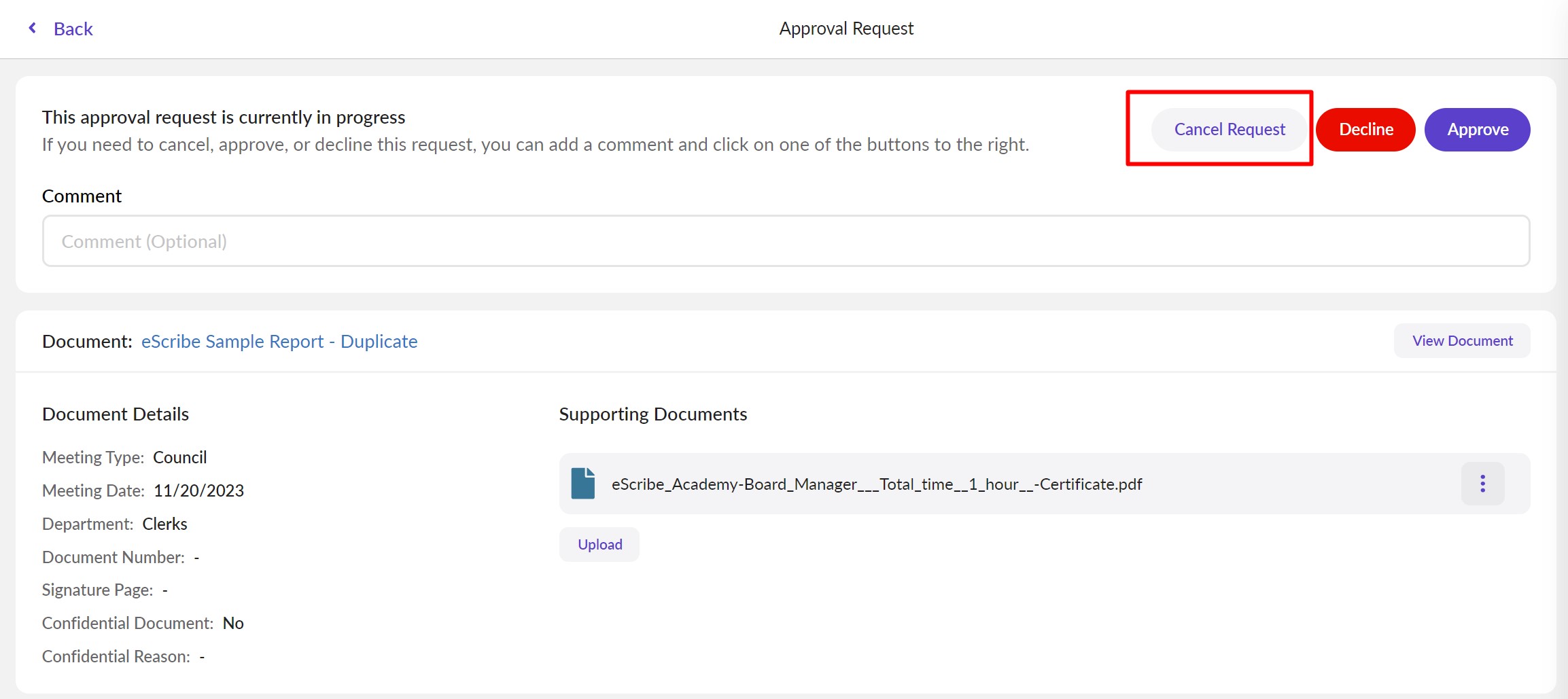Click the Department value Clerks
1568x699 pixels.
(x=164, y=524)
